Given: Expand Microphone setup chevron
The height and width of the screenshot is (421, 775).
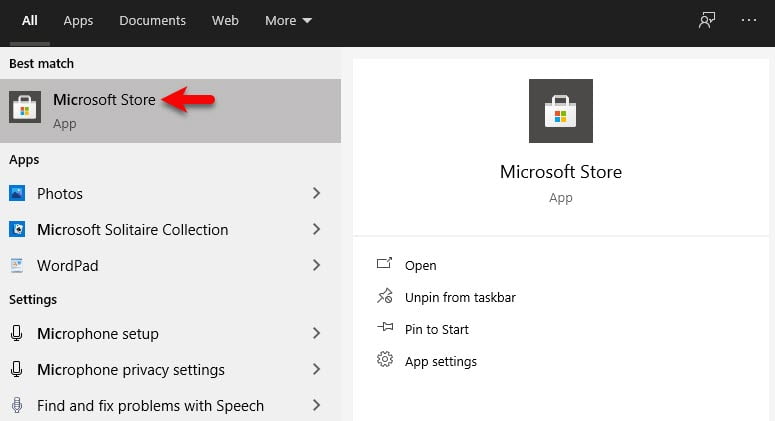Looking at the screenshot, I should point(316,334).
